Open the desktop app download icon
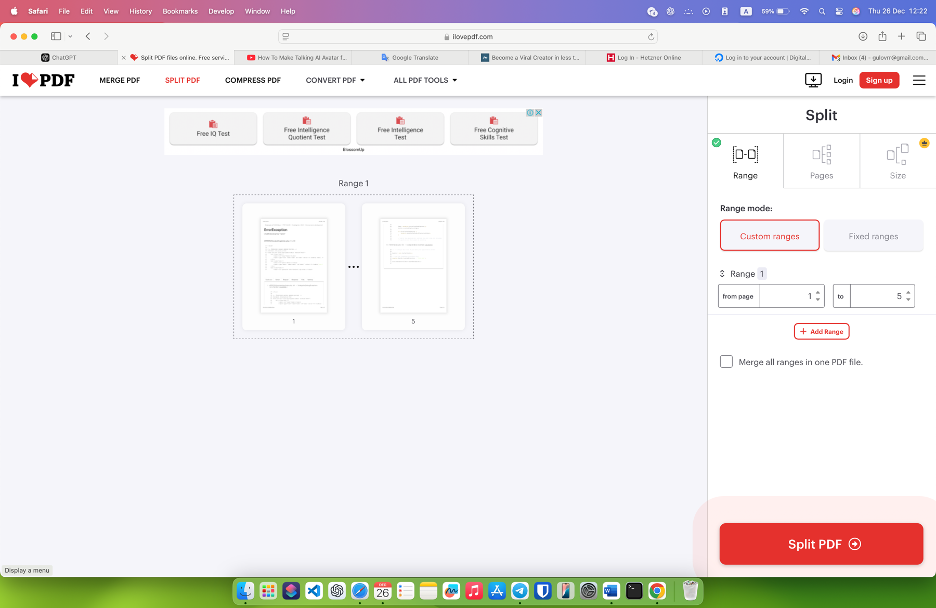 pos(813,80)
